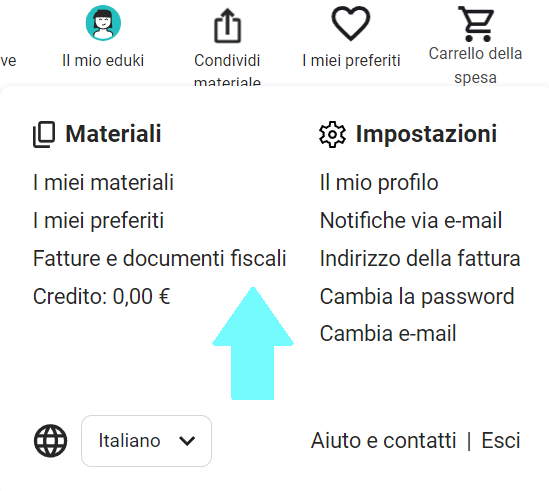Click Cambia e-mail
Viewport: 549px width, 491px height.
388,333
